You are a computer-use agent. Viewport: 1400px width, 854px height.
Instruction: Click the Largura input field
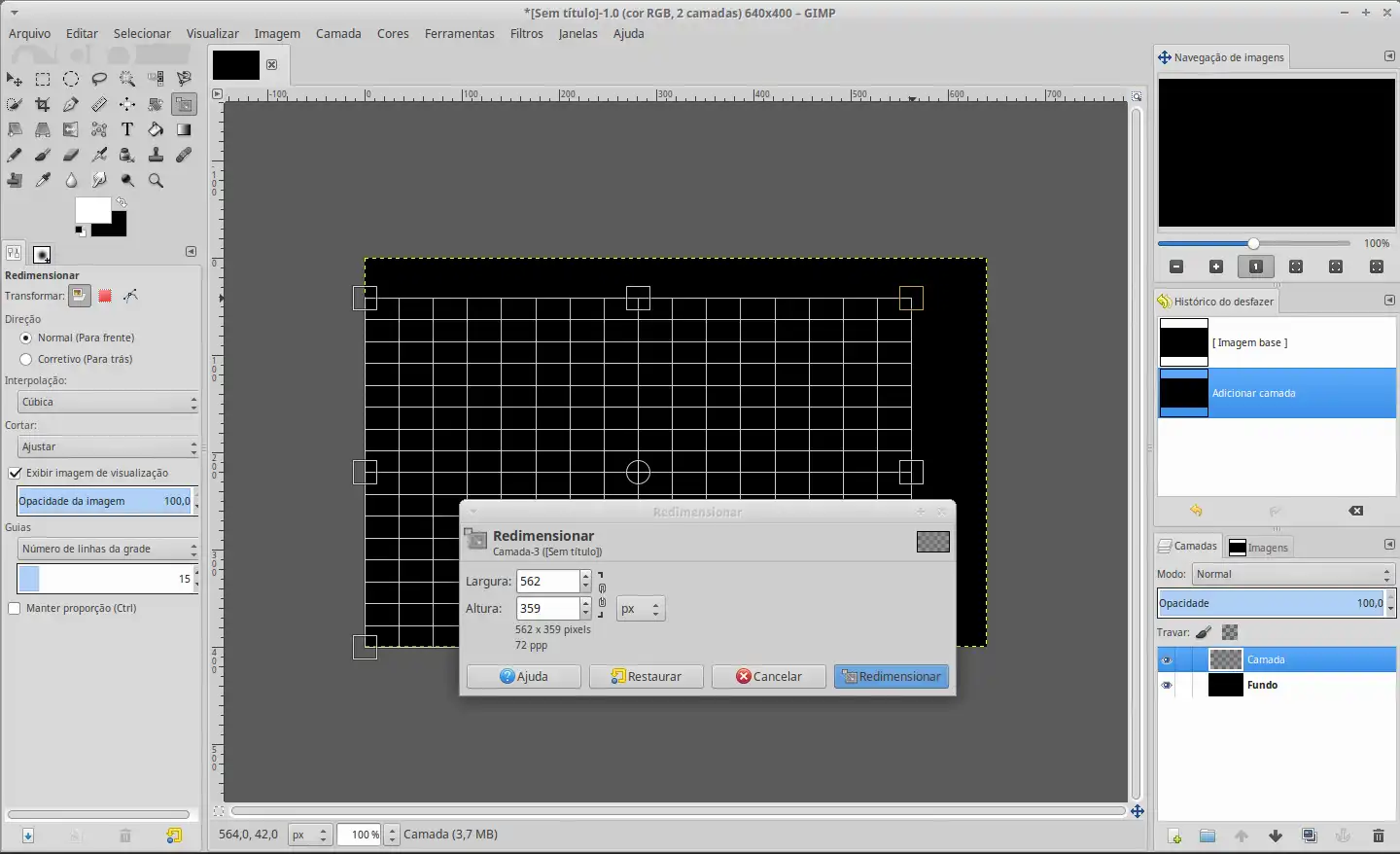click(547, 582)
